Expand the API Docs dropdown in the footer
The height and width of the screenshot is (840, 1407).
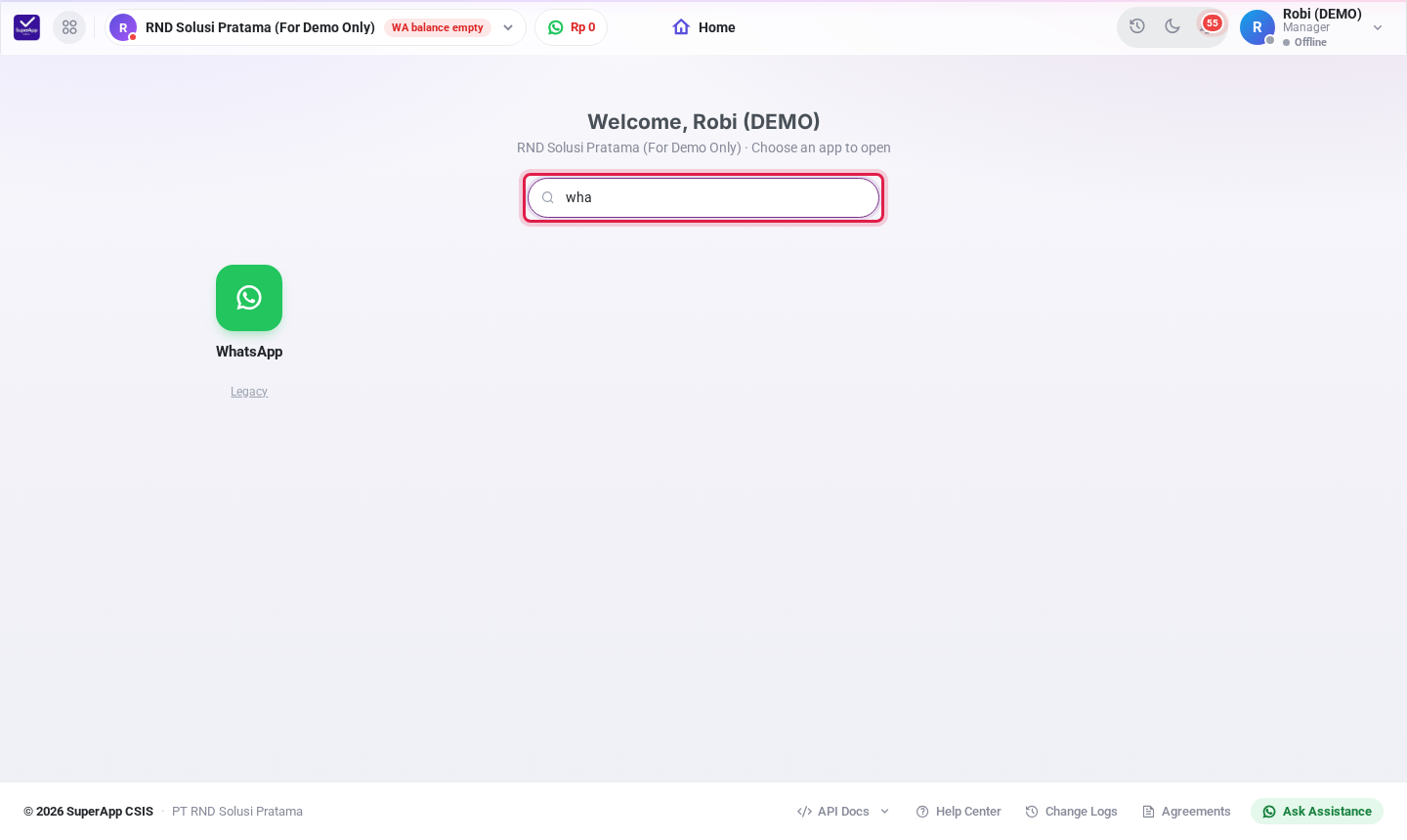coord(844,812)
